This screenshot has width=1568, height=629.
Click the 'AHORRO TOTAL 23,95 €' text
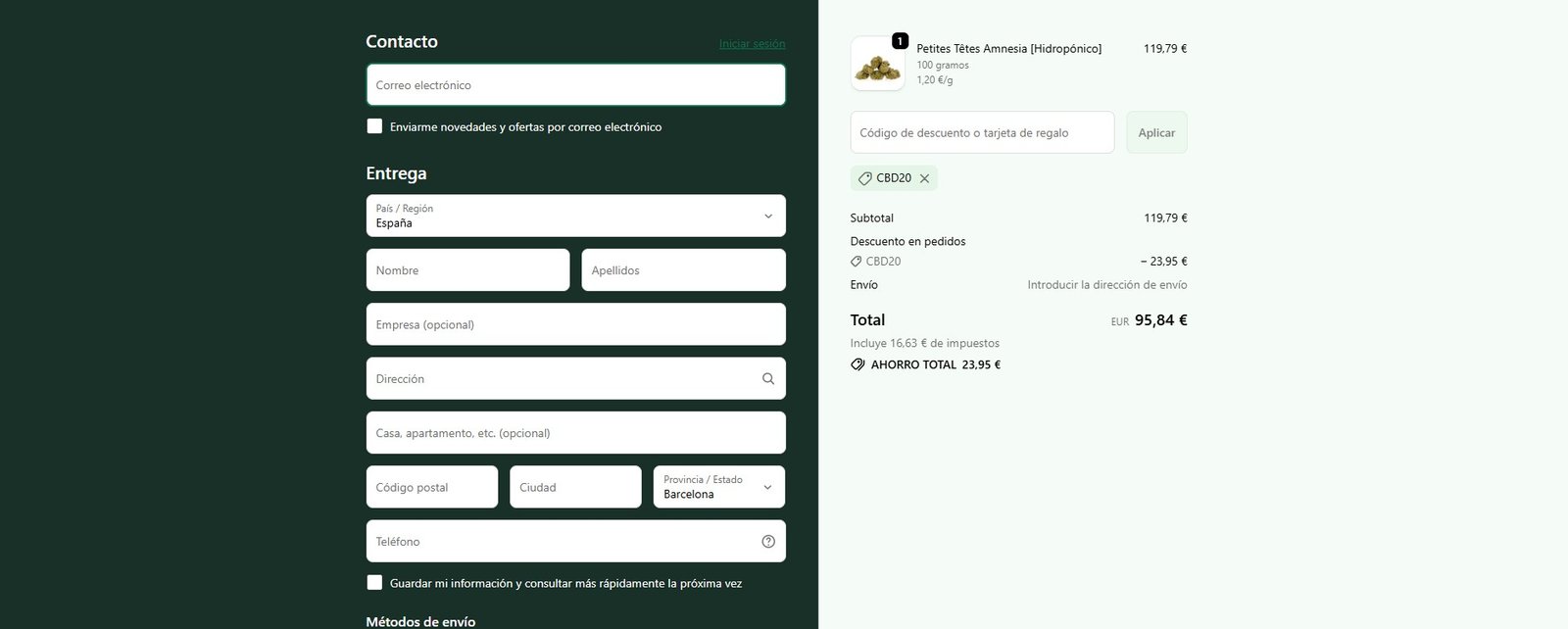(936, 364)
